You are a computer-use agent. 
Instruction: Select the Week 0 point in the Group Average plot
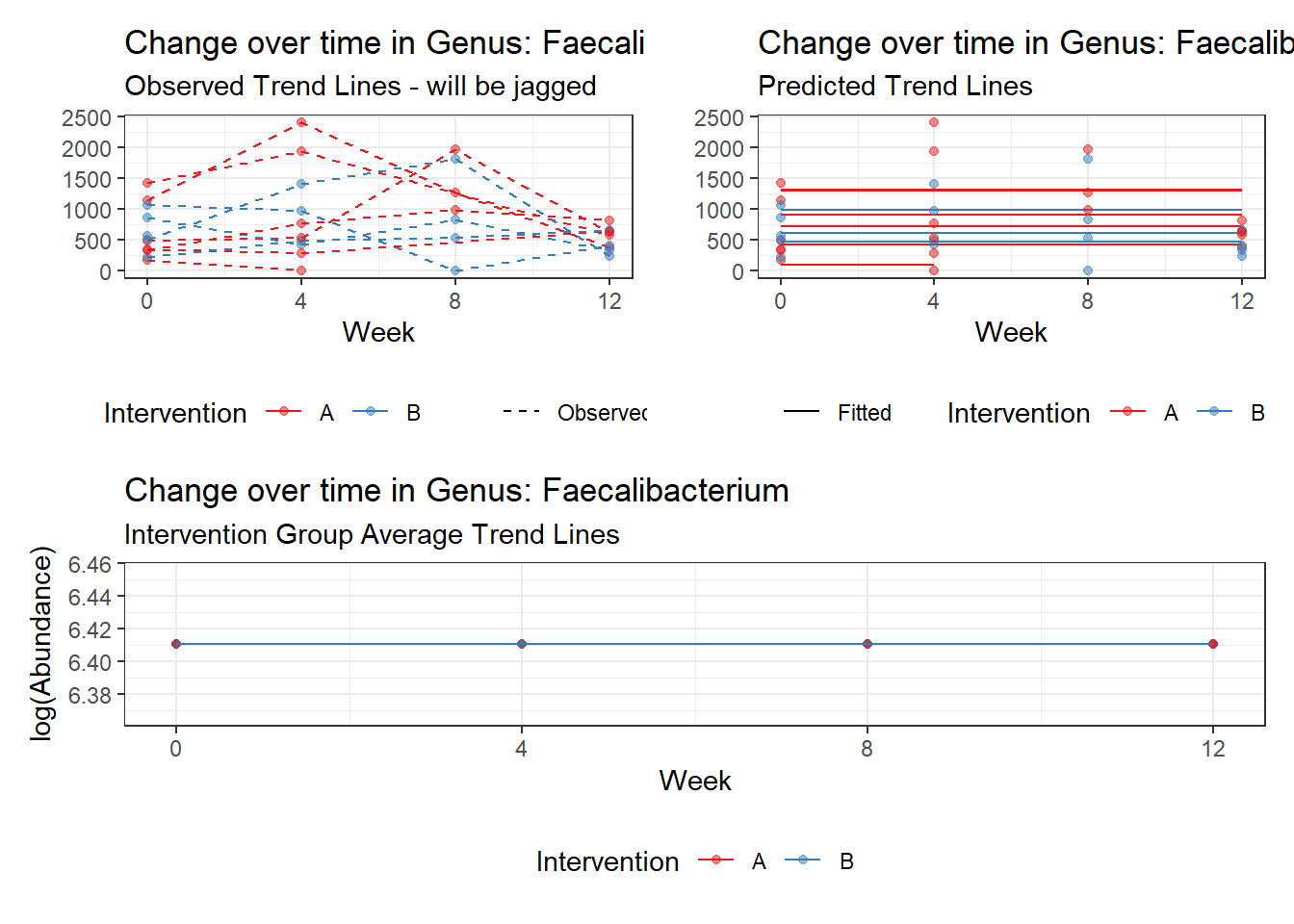click(176, 644)
